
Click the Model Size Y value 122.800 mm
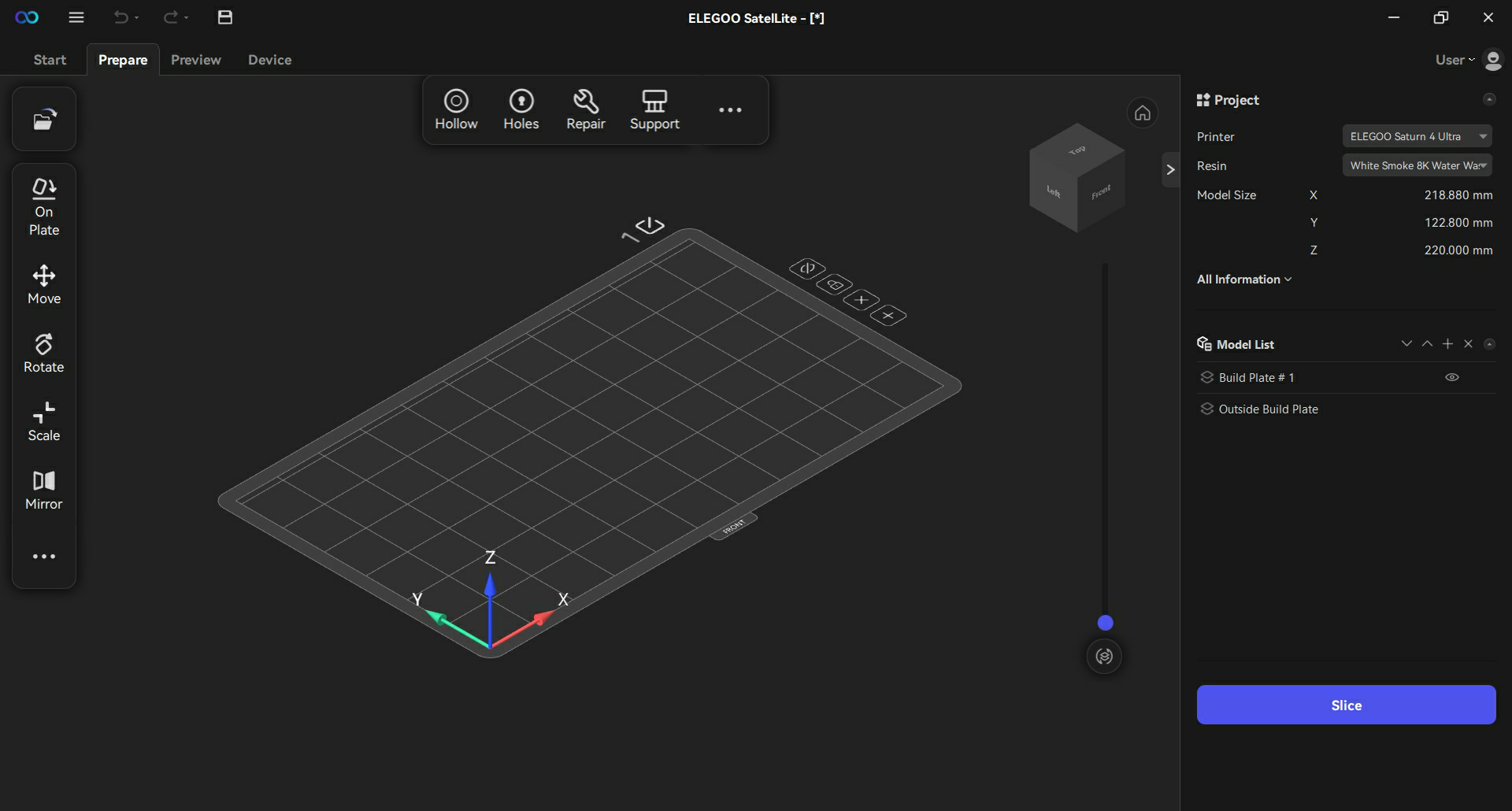pos(1458,222)
